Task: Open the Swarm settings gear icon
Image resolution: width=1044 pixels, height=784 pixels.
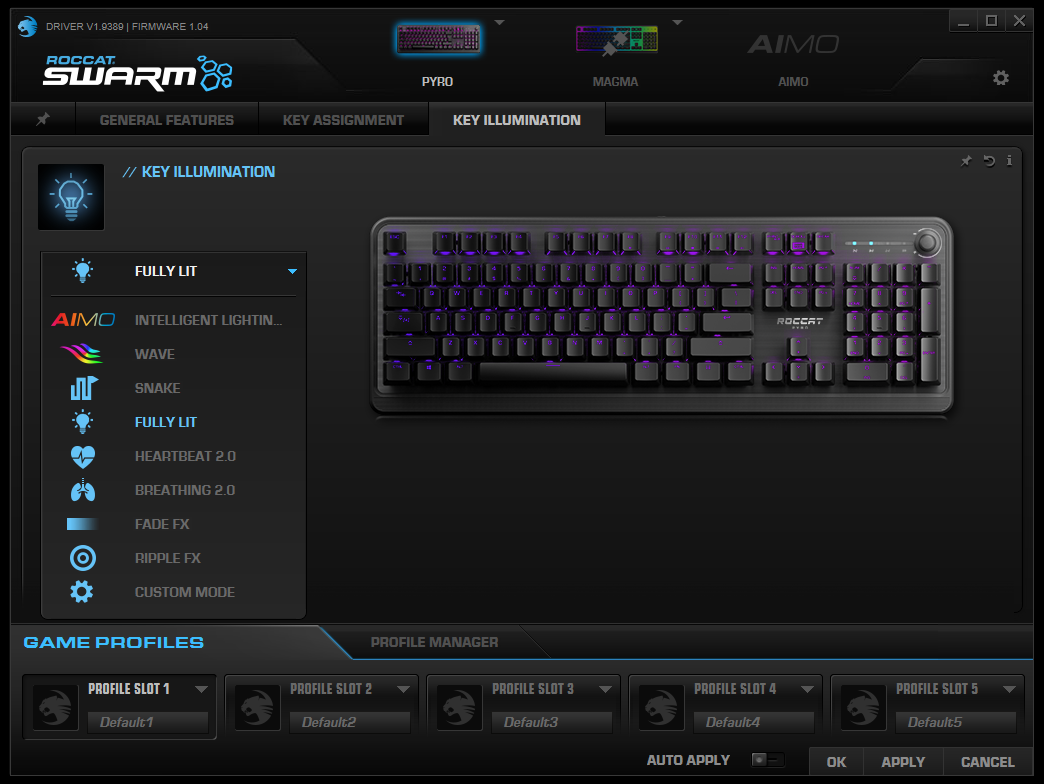Action: pyautogui.click(x=1001, y=78)
